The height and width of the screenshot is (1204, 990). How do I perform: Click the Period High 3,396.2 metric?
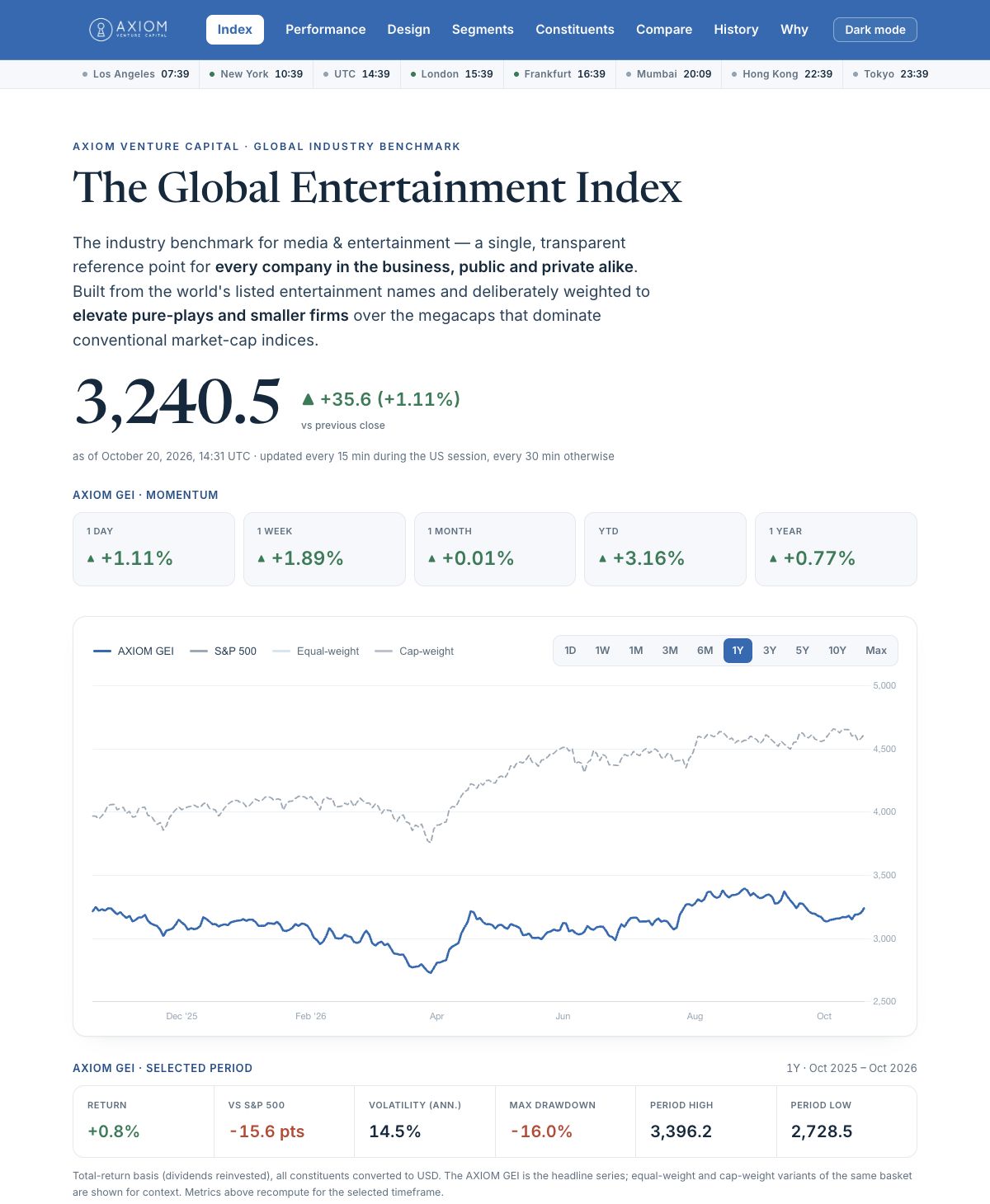706,1122
